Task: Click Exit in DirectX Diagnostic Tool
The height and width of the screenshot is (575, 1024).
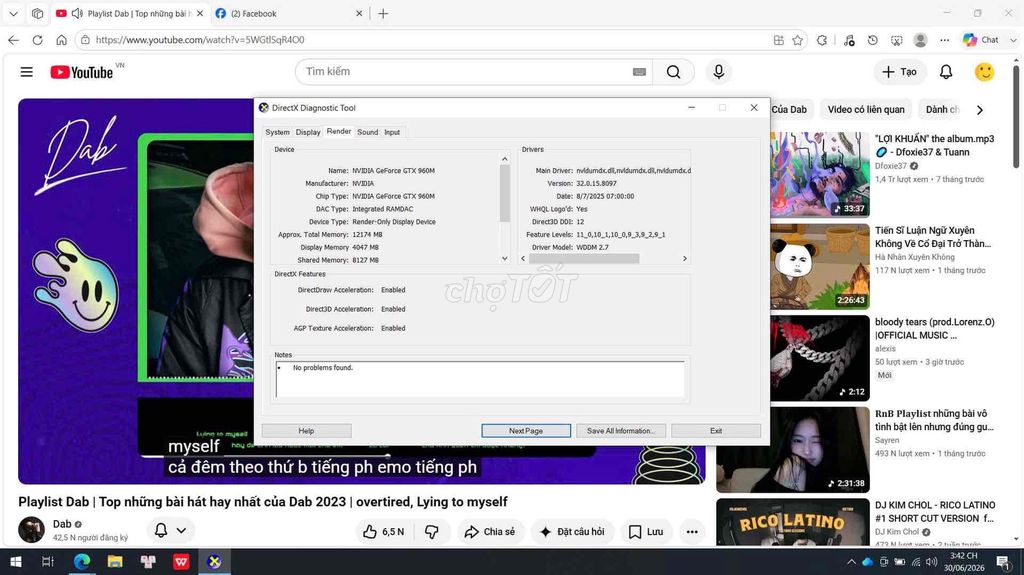Action: point(716,431)
